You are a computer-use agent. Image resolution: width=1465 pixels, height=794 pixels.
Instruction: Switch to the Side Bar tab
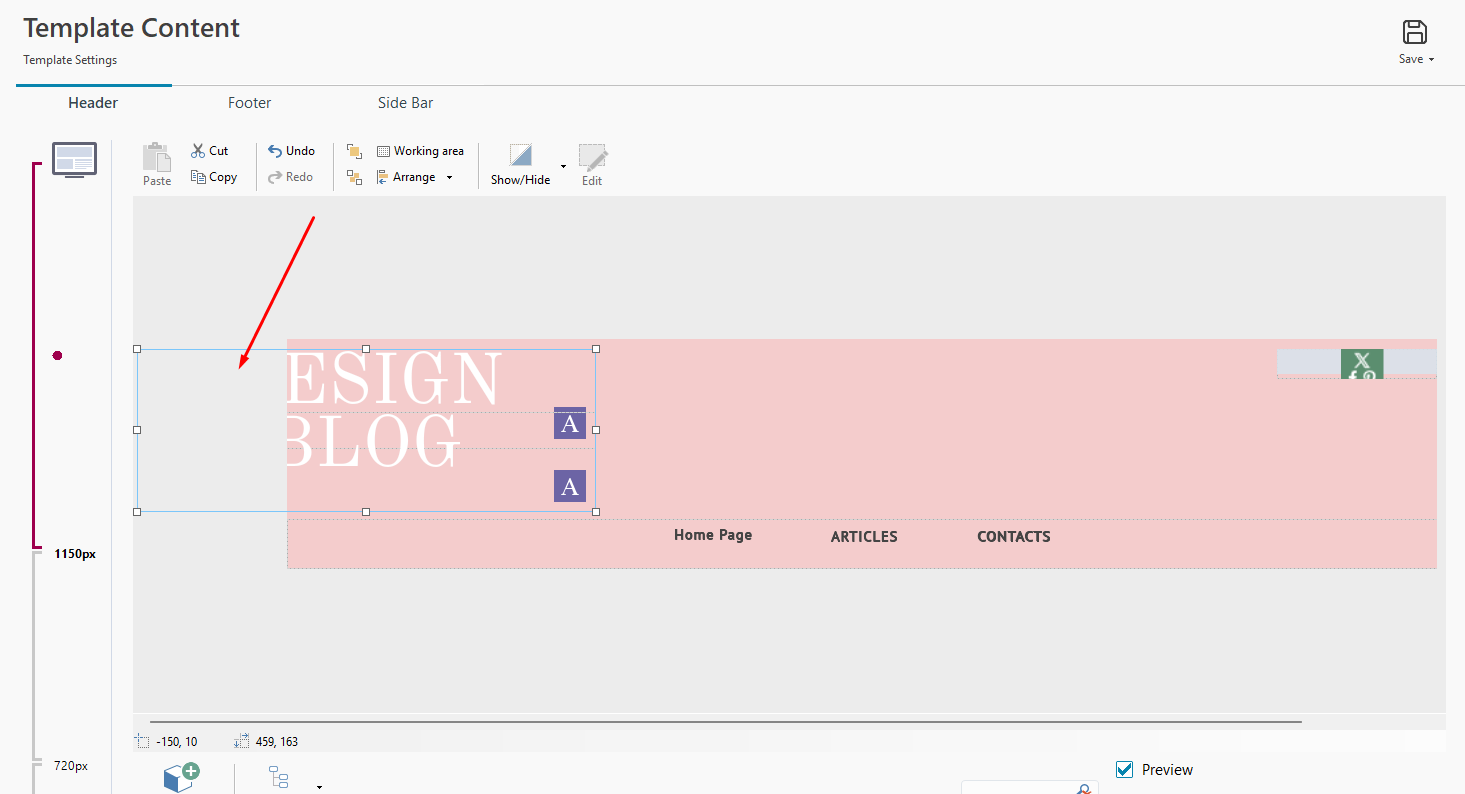[x=405, y=103]
